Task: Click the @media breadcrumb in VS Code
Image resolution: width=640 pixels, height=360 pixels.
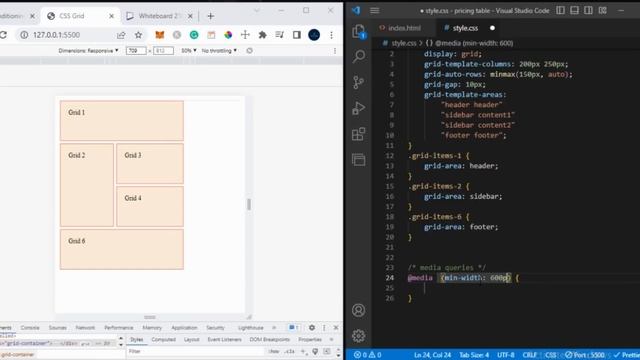Action: (x=469, y=43)
